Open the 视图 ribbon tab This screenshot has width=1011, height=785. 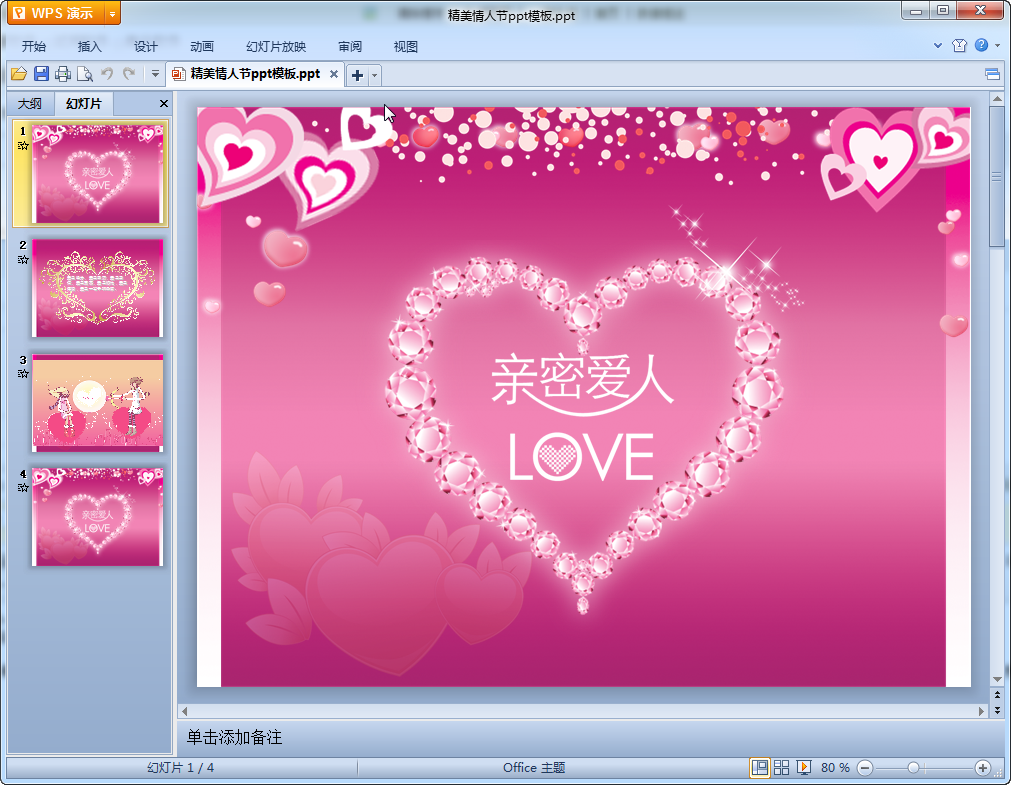pos(406,46)
